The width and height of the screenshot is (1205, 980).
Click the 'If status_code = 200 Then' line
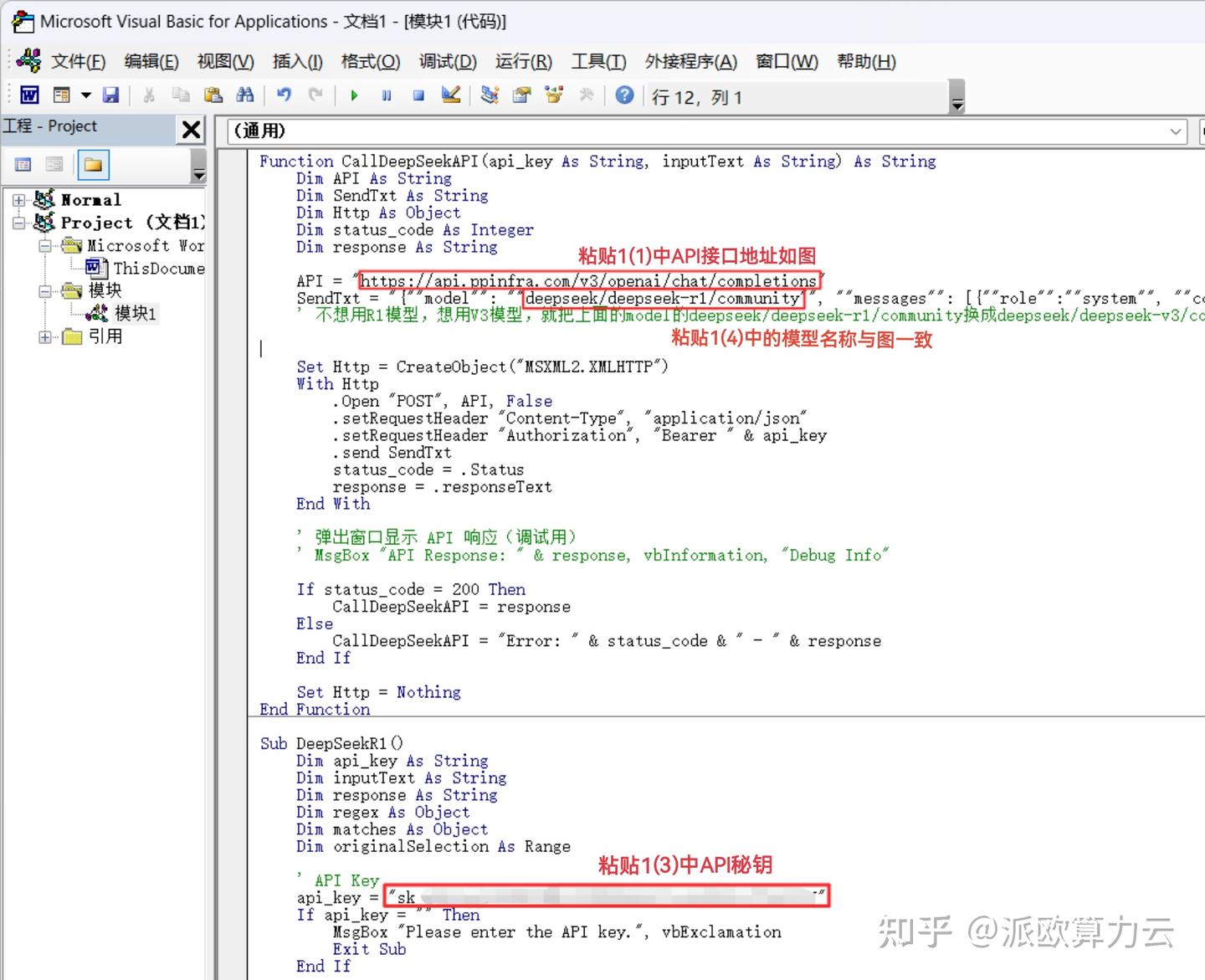(411, 589)
